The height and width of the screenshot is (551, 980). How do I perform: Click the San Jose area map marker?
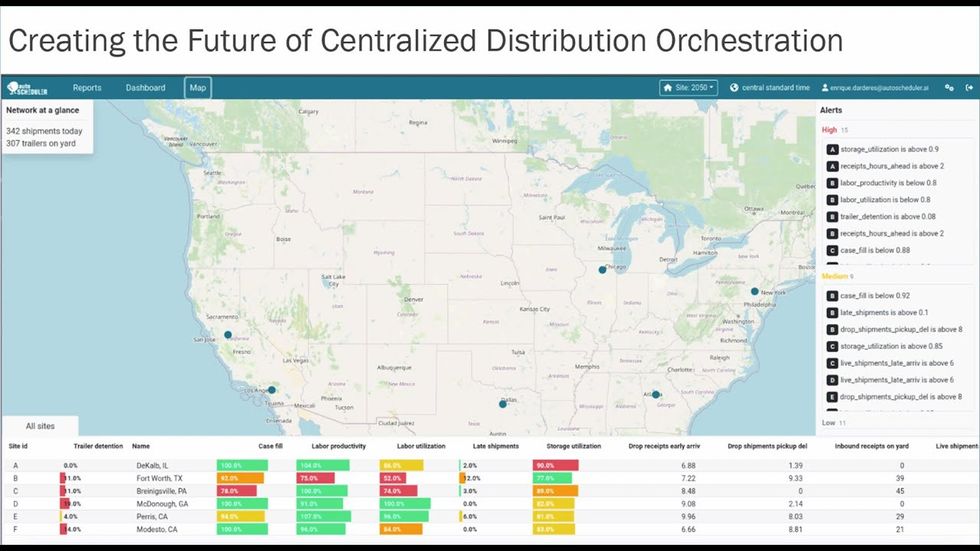click(x=228, y=335)
